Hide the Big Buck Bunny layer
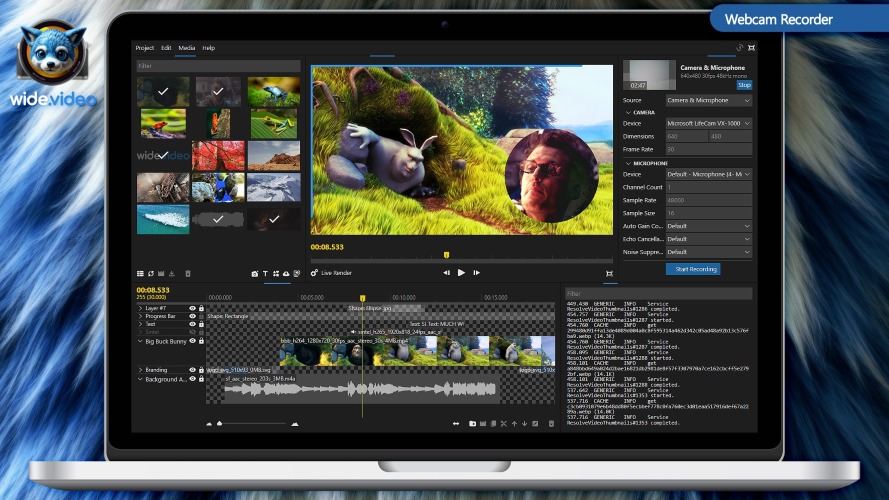 (192, 341)
